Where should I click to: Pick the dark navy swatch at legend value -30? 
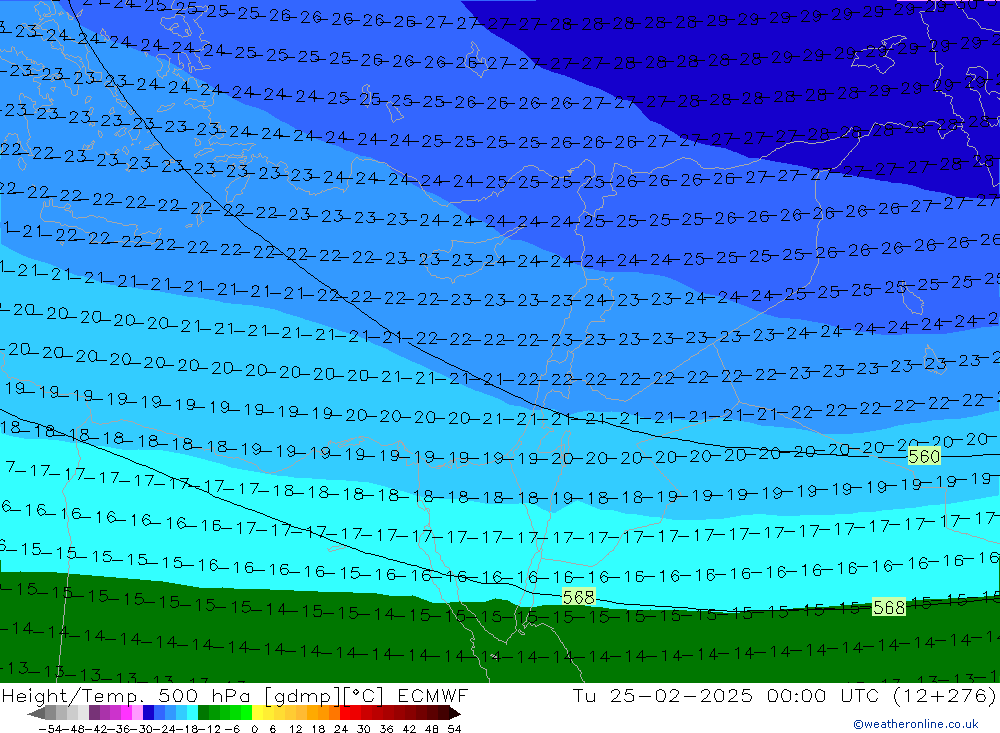[x=149, y=713]
